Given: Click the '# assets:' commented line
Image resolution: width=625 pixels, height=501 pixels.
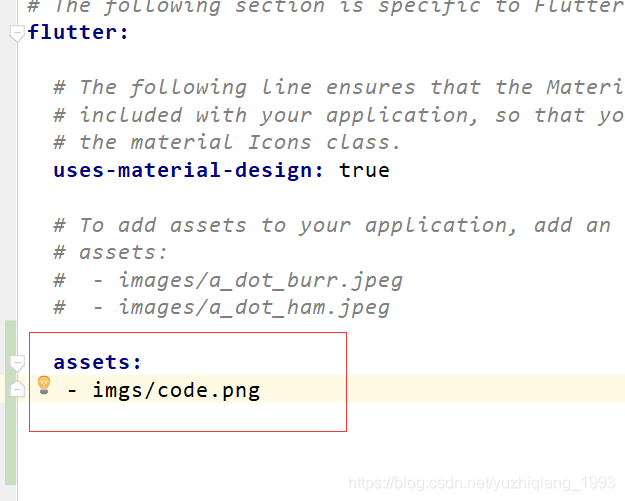Looking at the screenshot, I should 110,253.
